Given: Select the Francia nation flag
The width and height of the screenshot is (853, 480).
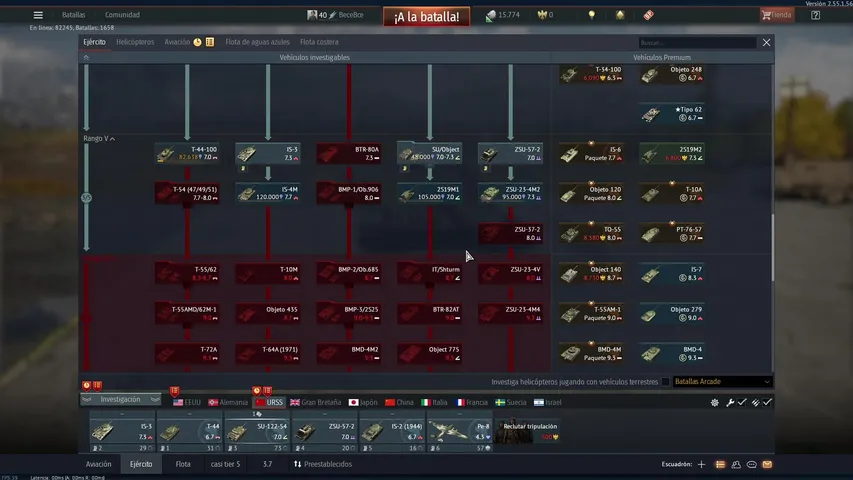Looking at the screenshot, I should [x=472, y=403].
